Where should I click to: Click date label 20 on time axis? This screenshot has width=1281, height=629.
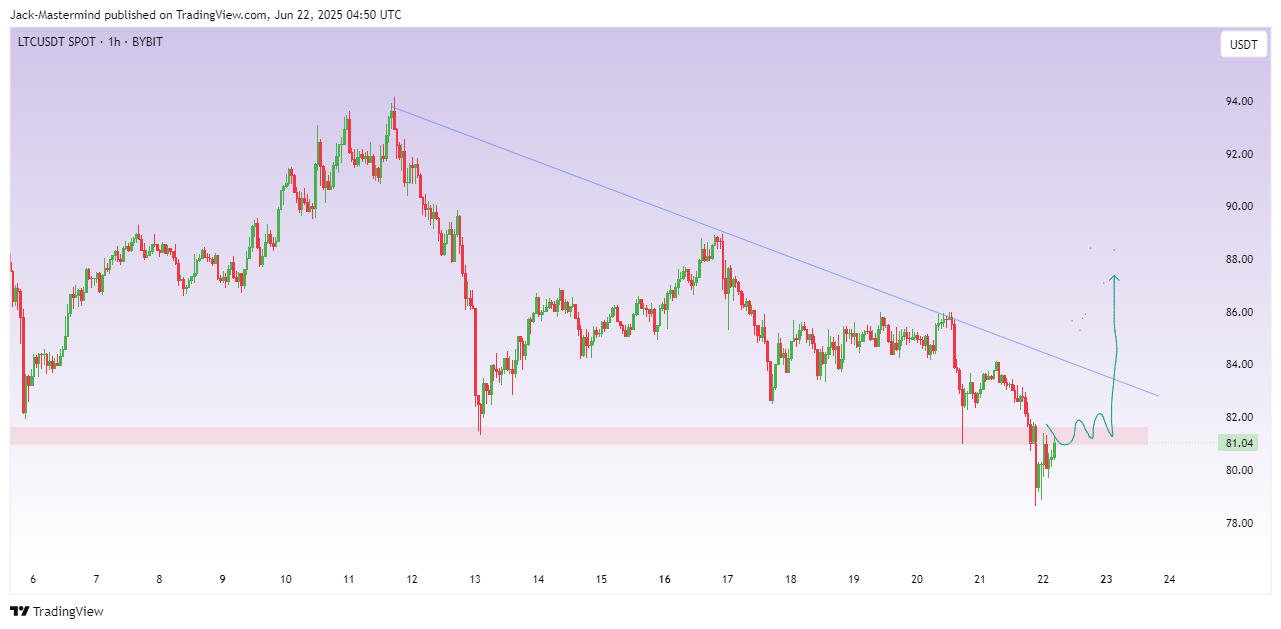pyautogui.click(x=917, y=579)
